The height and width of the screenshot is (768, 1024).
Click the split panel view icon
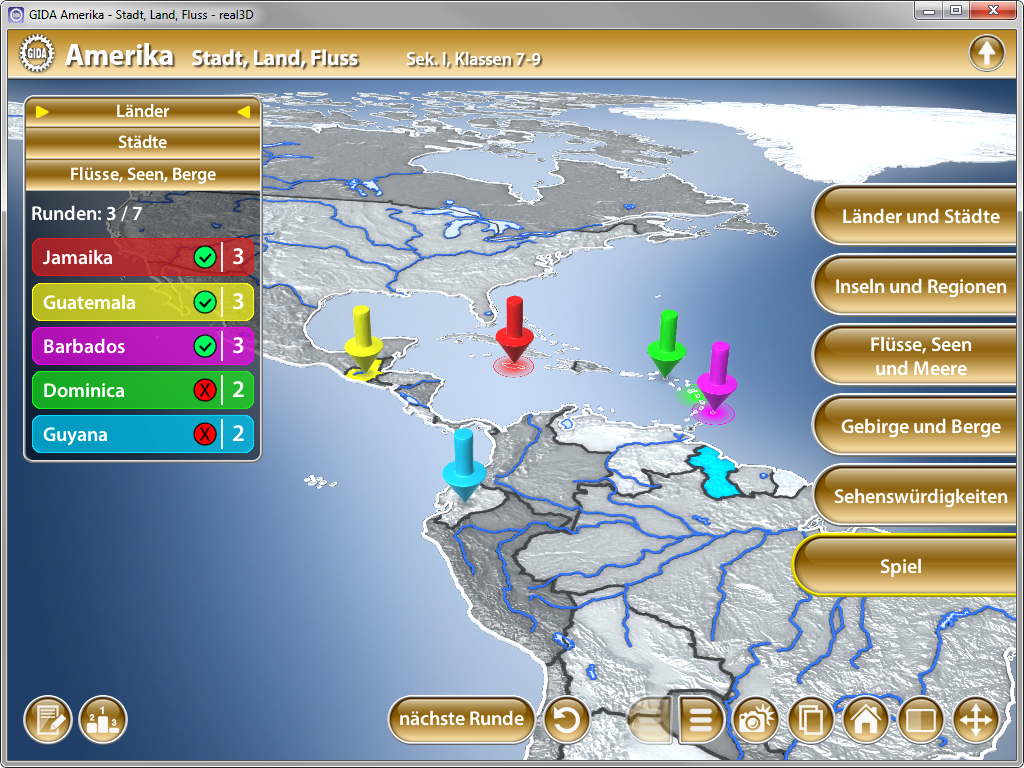(x=921, y=720)
